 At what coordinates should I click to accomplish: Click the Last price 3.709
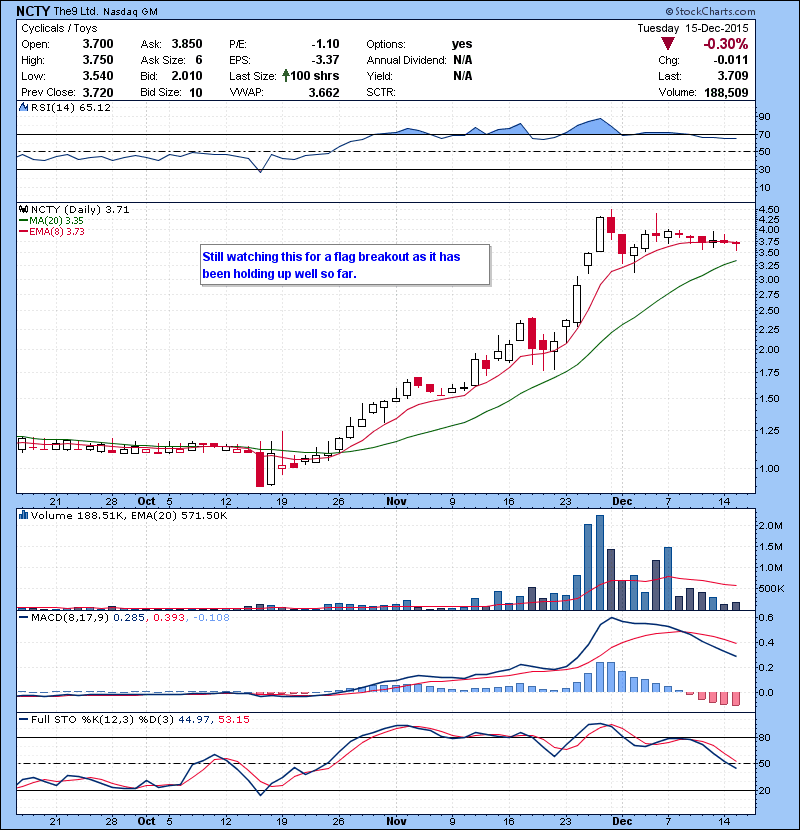tap(733, 76)
